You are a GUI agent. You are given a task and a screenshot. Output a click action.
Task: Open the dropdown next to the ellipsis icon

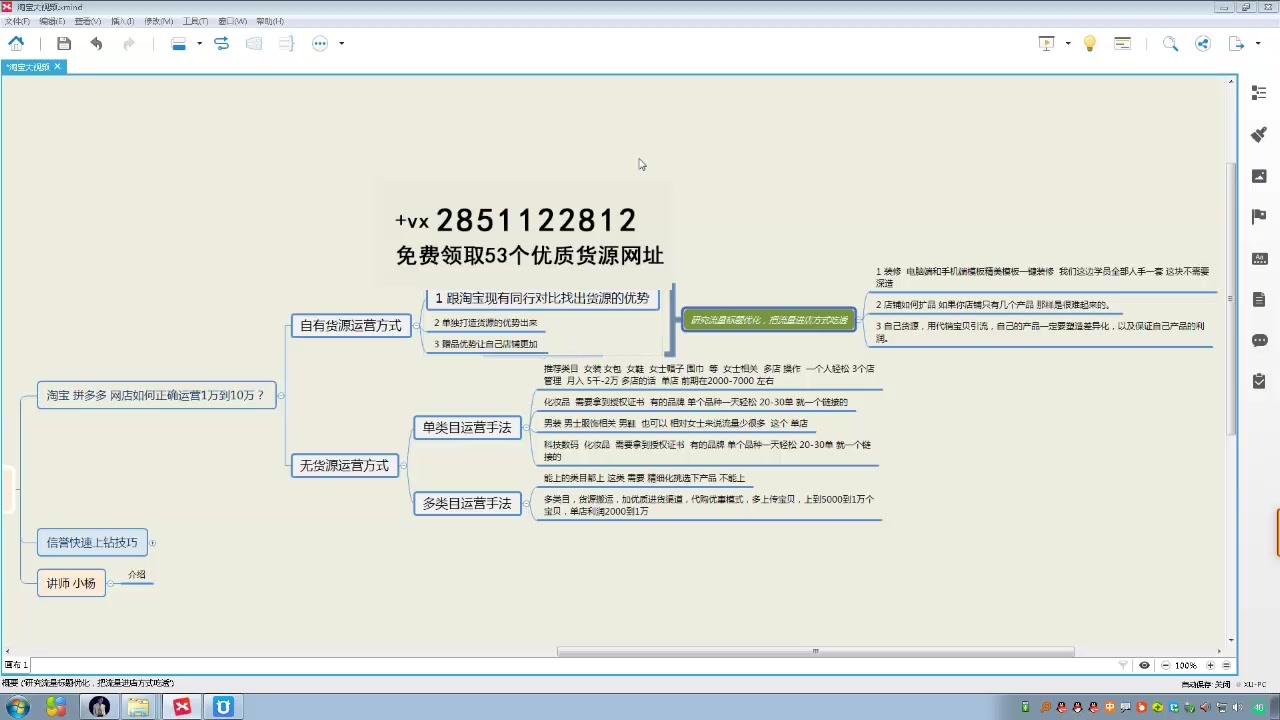341,44
